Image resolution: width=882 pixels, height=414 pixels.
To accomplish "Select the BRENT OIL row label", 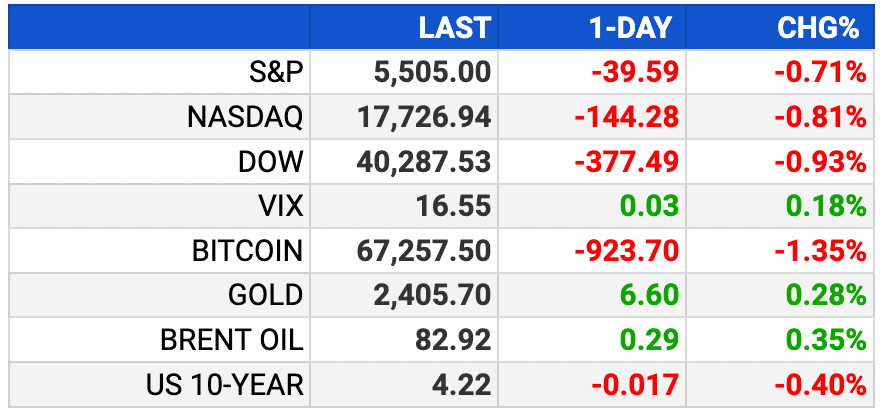I will click(232, 340).
